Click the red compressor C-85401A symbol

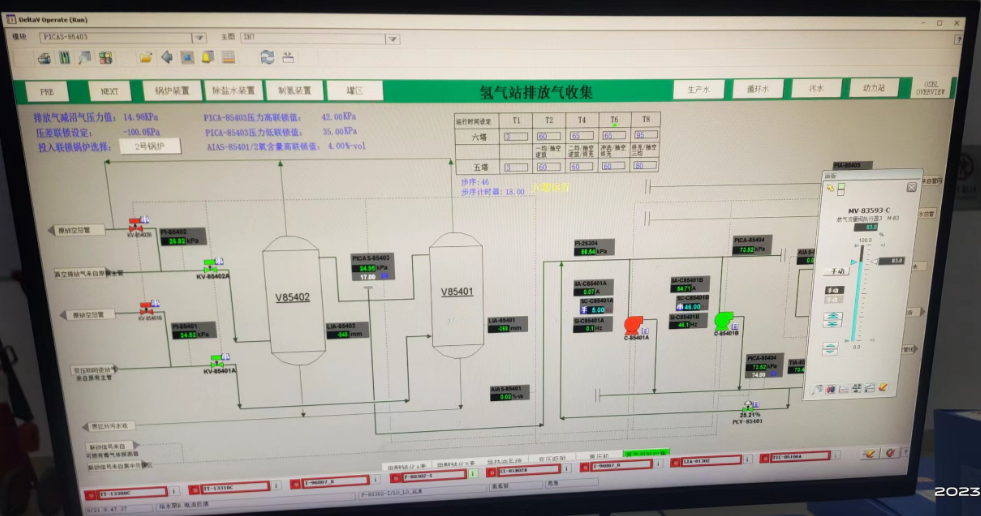coord(633,324)
